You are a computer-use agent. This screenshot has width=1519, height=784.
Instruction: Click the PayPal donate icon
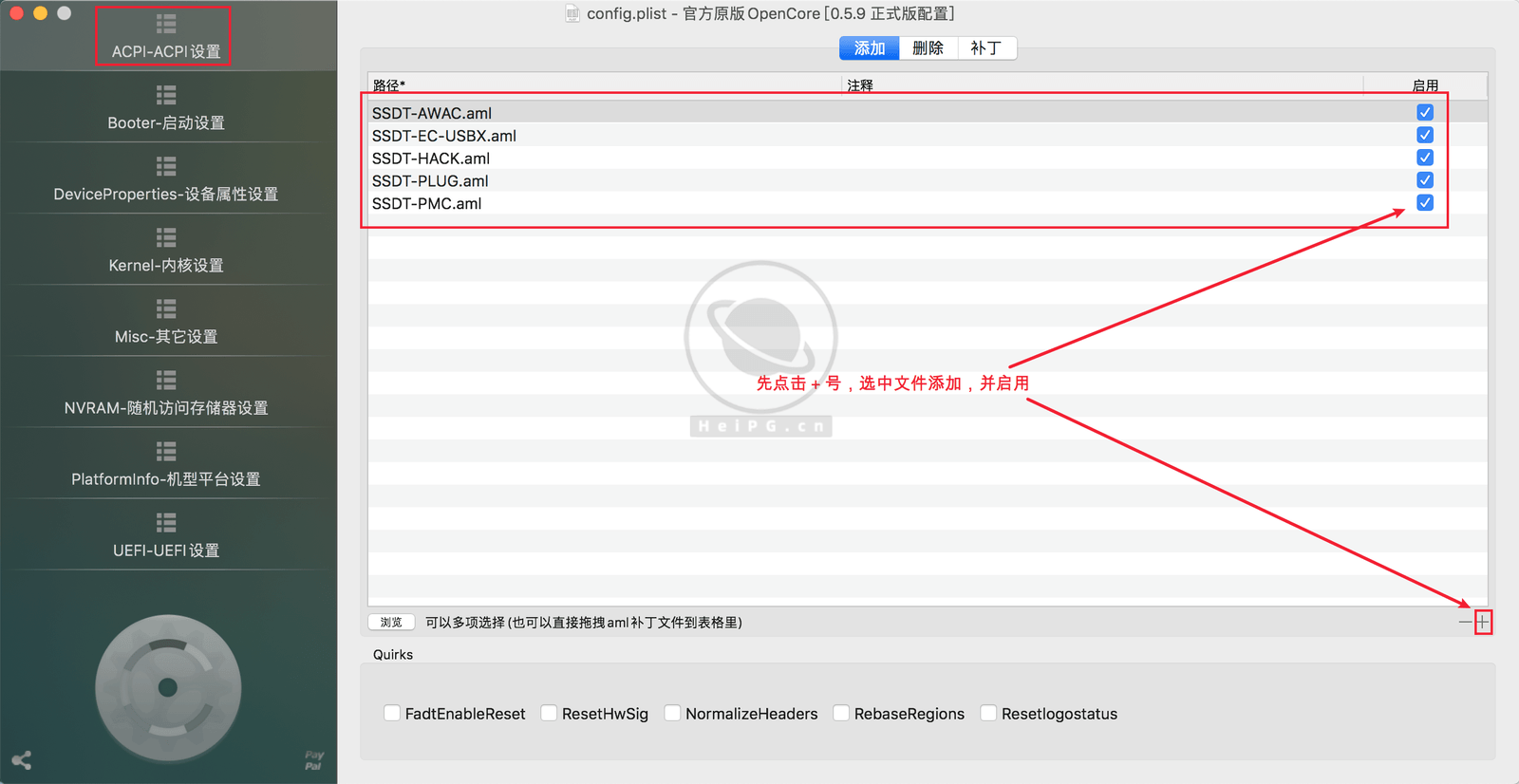coord(313,760)
